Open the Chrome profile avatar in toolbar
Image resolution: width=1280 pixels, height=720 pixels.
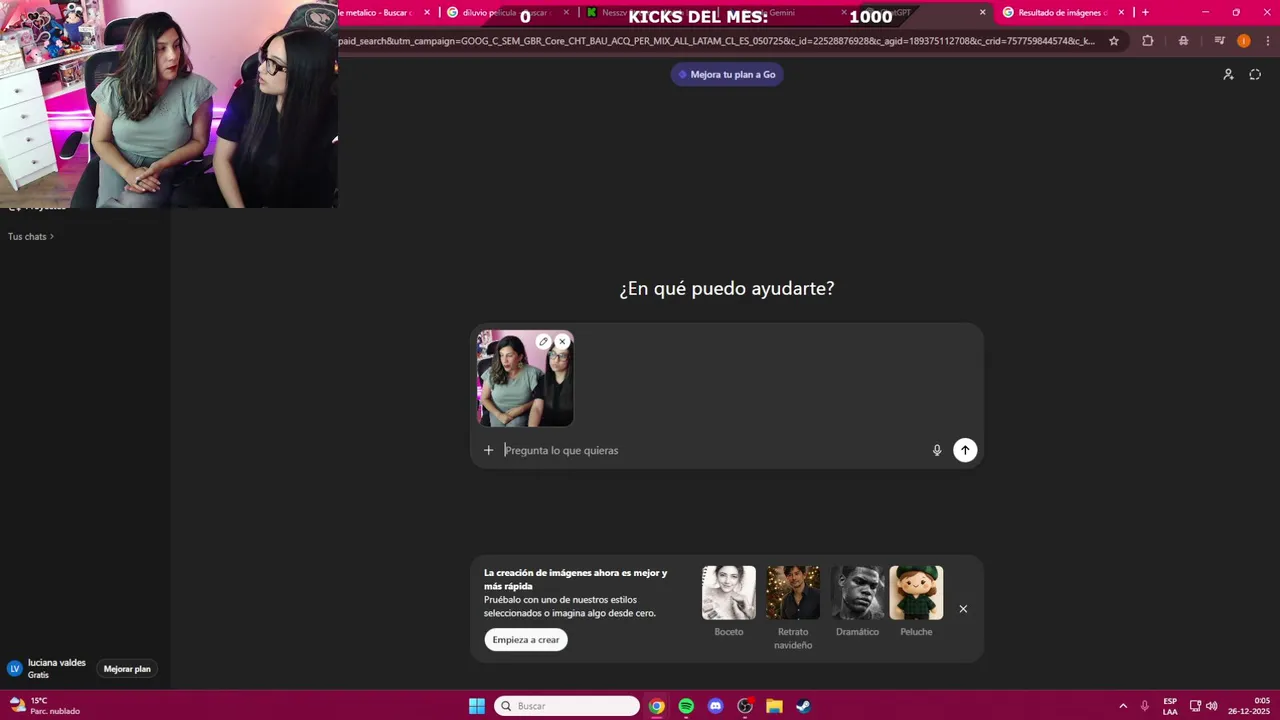pos(1243,41)
